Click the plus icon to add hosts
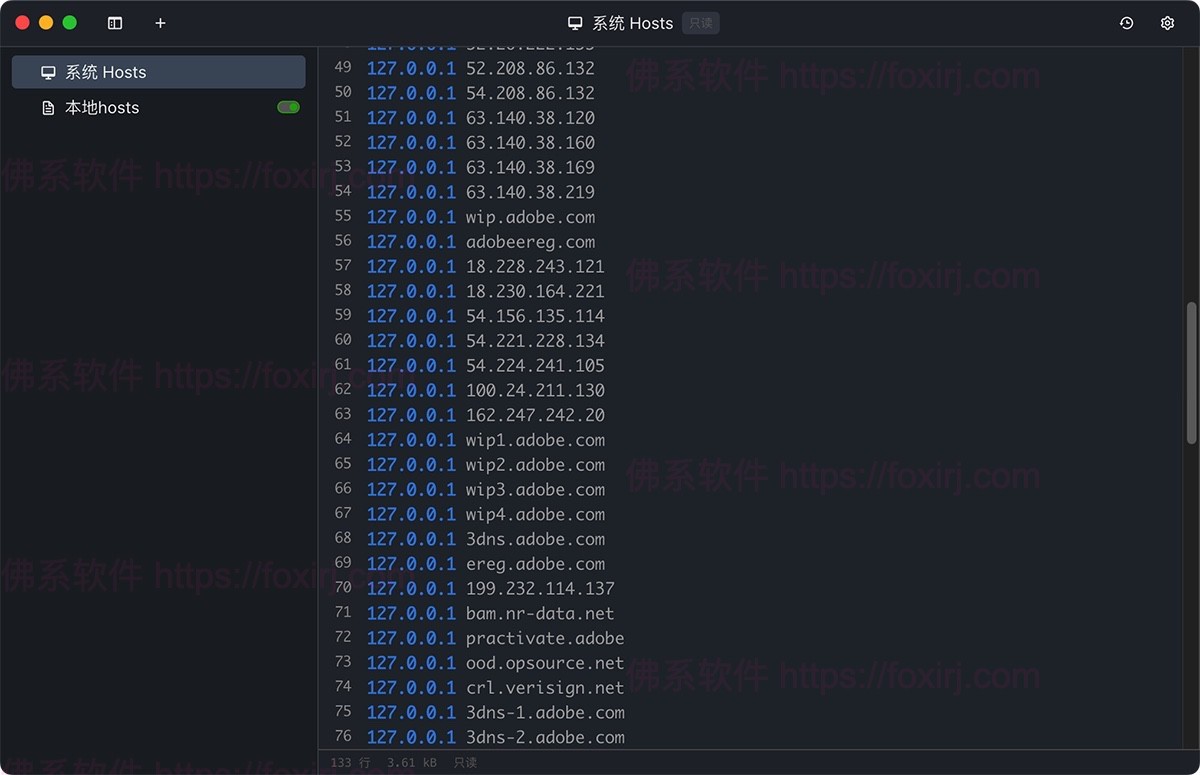1200x775 pixels. coord(160,23)
